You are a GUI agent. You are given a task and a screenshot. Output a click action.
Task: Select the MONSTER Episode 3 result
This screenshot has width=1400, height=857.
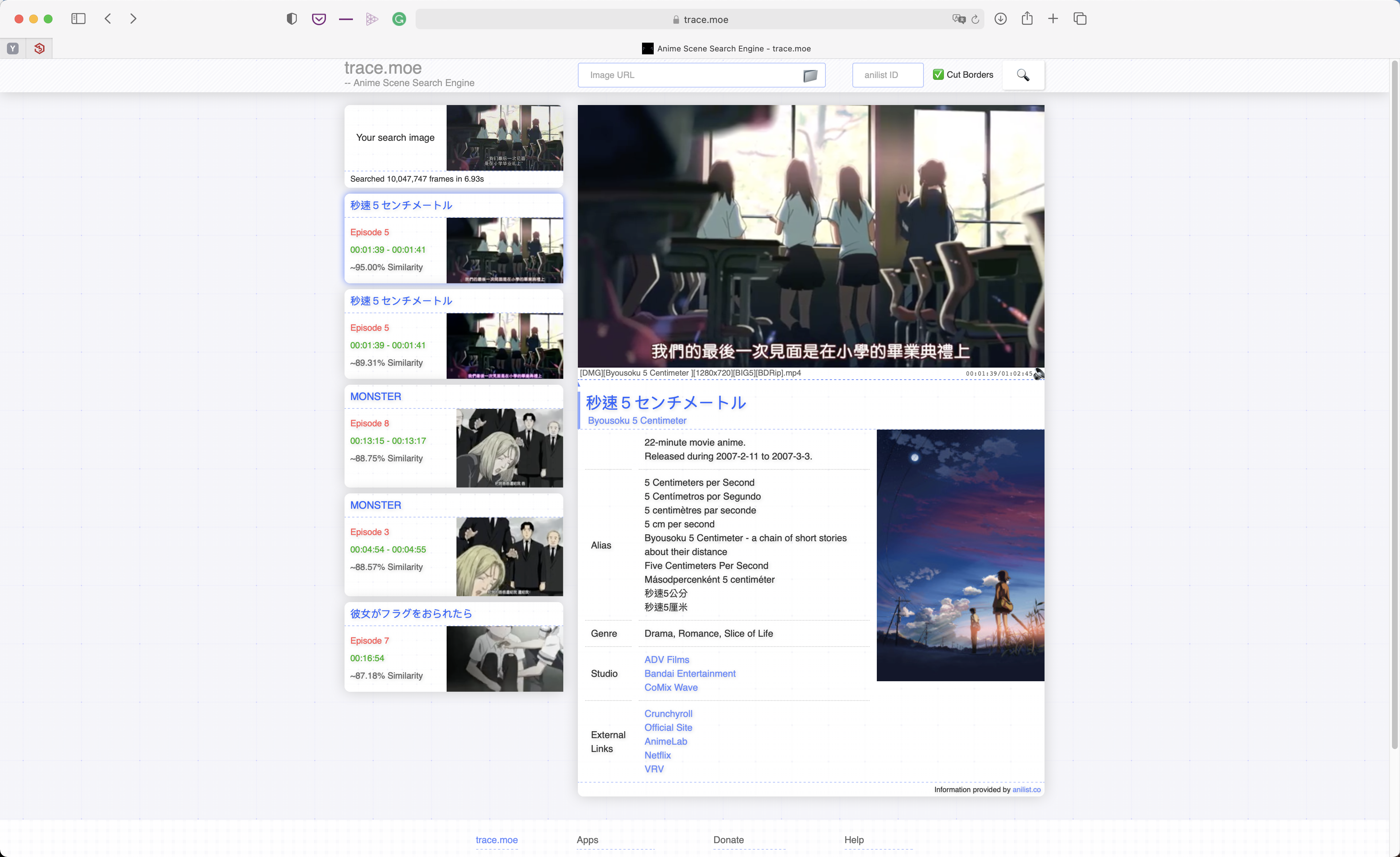[454, 544]
